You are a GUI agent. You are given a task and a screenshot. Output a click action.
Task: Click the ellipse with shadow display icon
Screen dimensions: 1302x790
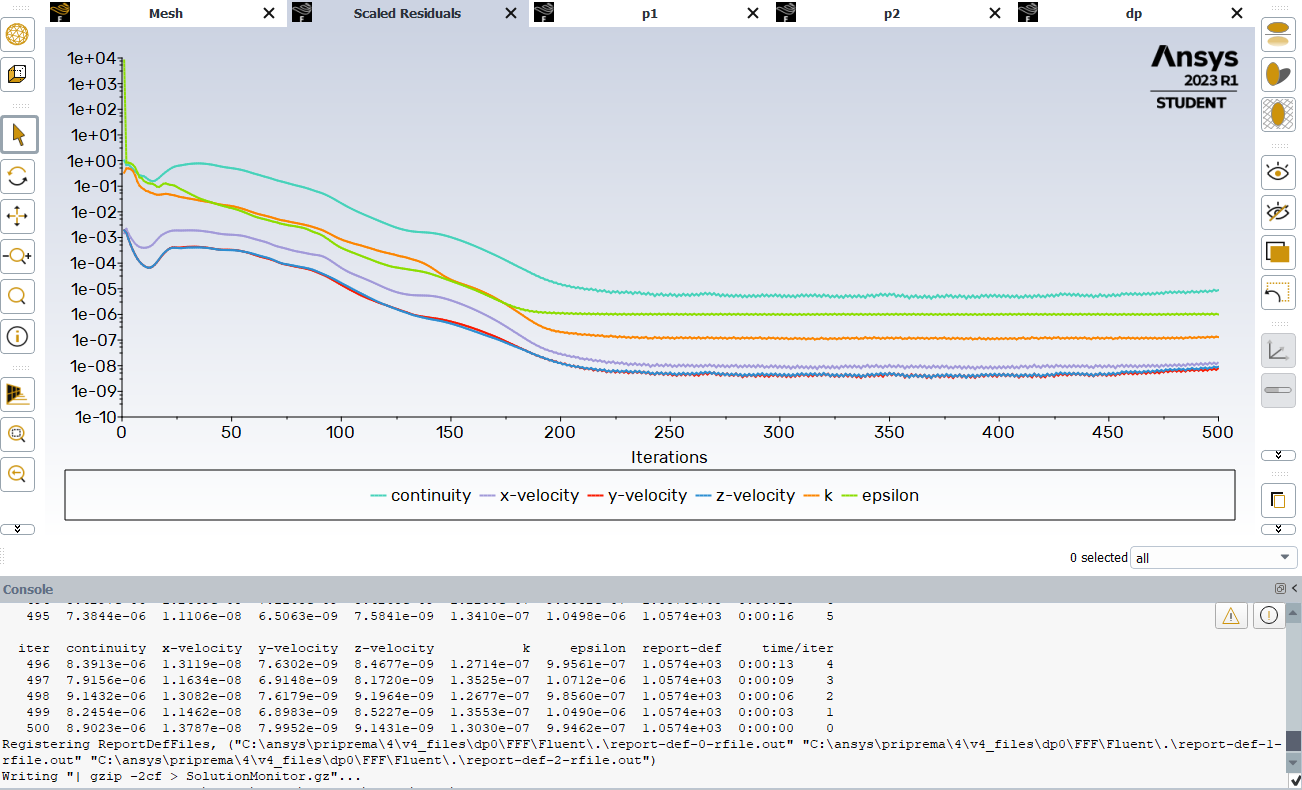click(1278, 34)
